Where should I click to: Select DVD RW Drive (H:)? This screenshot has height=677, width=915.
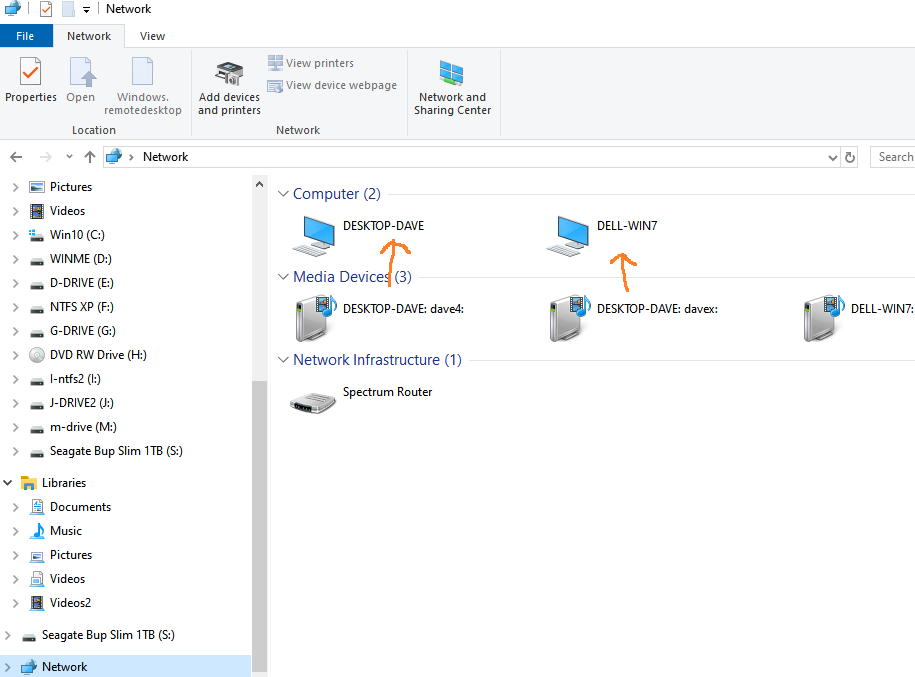[98, 355]
